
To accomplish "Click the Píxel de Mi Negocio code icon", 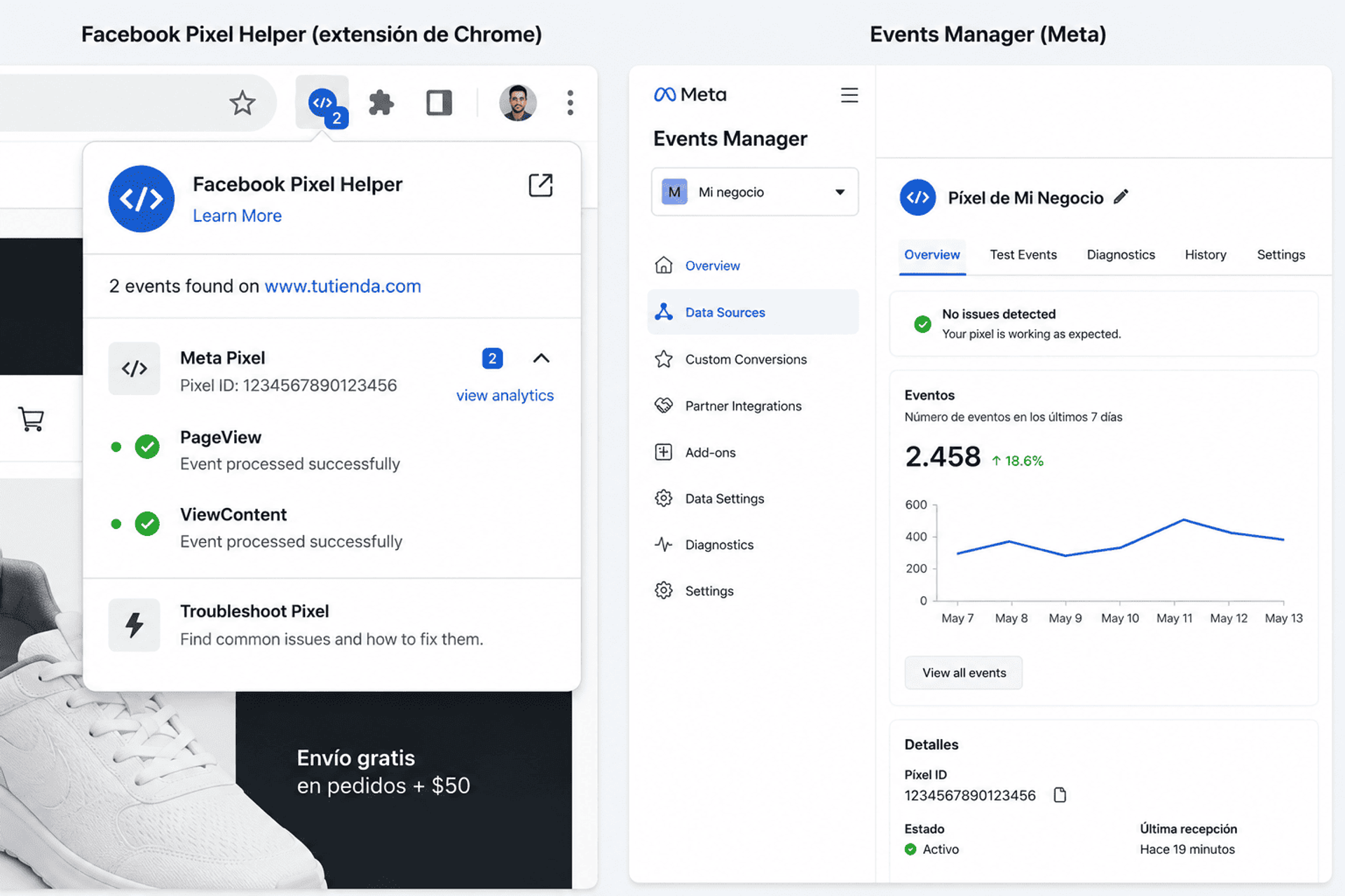I will tap(917, 198).
